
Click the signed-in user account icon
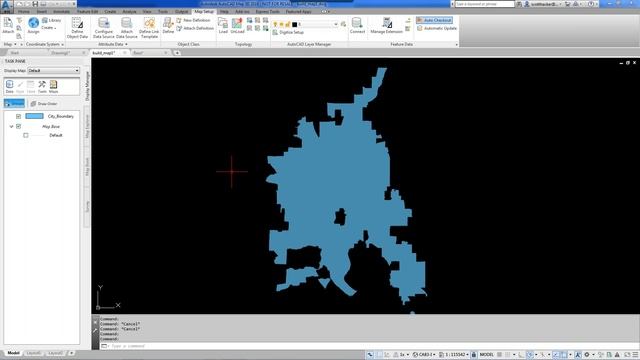point(527,4)
